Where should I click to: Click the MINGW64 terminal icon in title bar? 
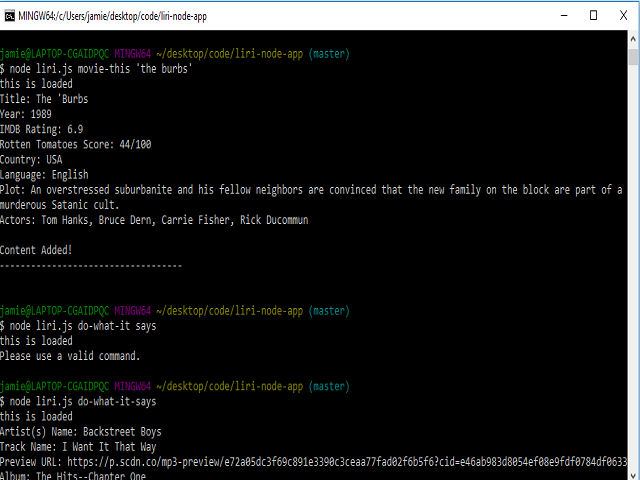10,14
